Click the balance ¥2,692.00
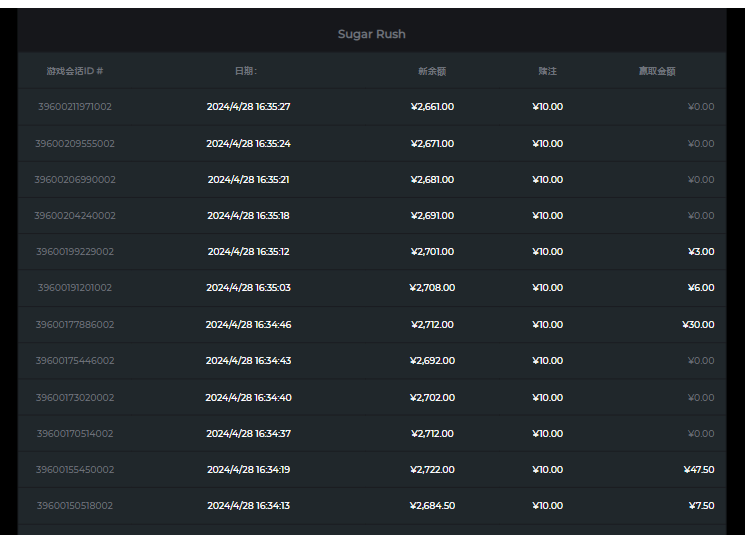This screenshot has height=535, width=745. click(432, 361)
